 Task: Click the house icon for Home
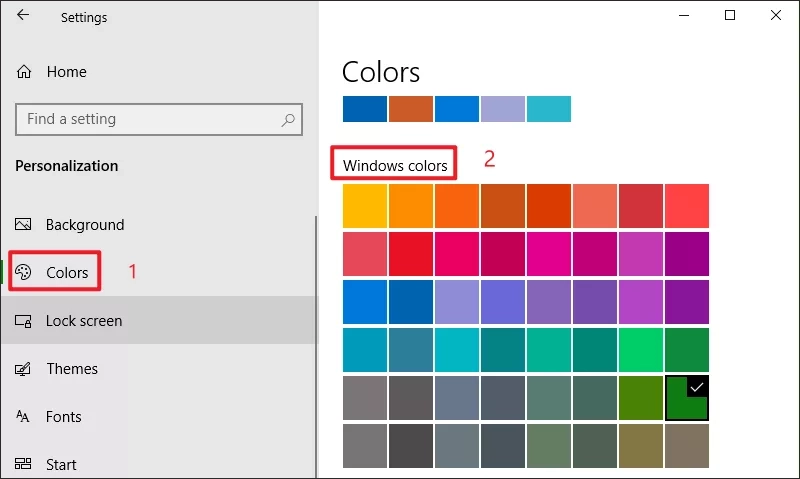pyautogui.click(x=24, y=72)
